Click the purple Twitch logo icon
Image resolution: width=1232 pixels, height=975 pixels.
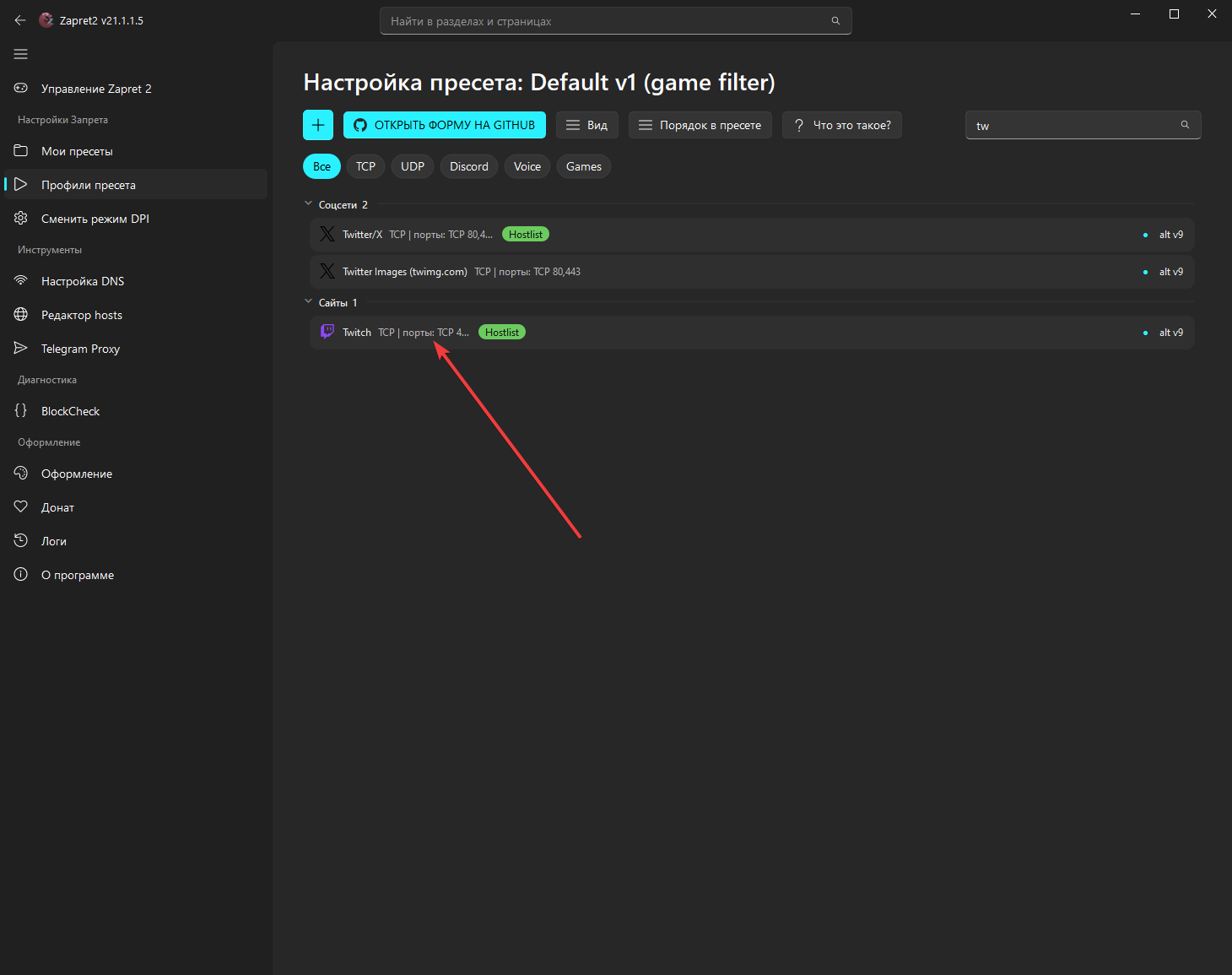point(327,332)
